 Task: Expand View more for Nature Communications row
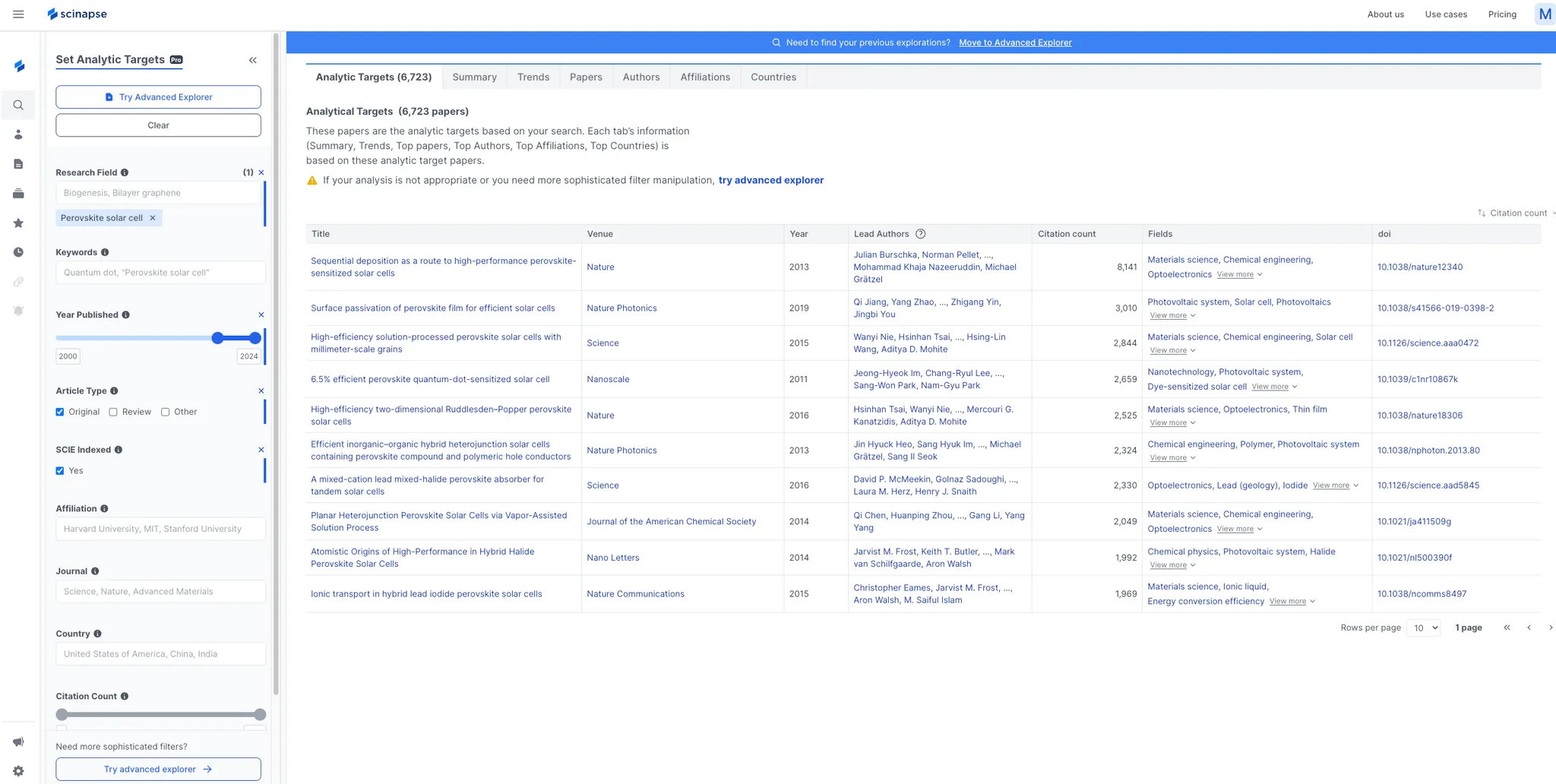[x=1292, y=602]
